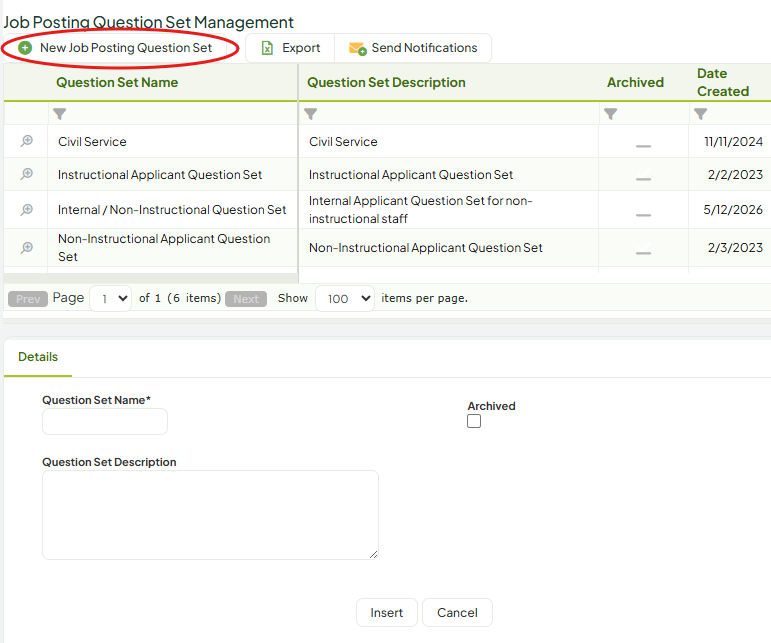The image size is (771, 643).
Task: Click the Non-Instructional Applicant Question Set description cell
Action: [x=449, y=248]
